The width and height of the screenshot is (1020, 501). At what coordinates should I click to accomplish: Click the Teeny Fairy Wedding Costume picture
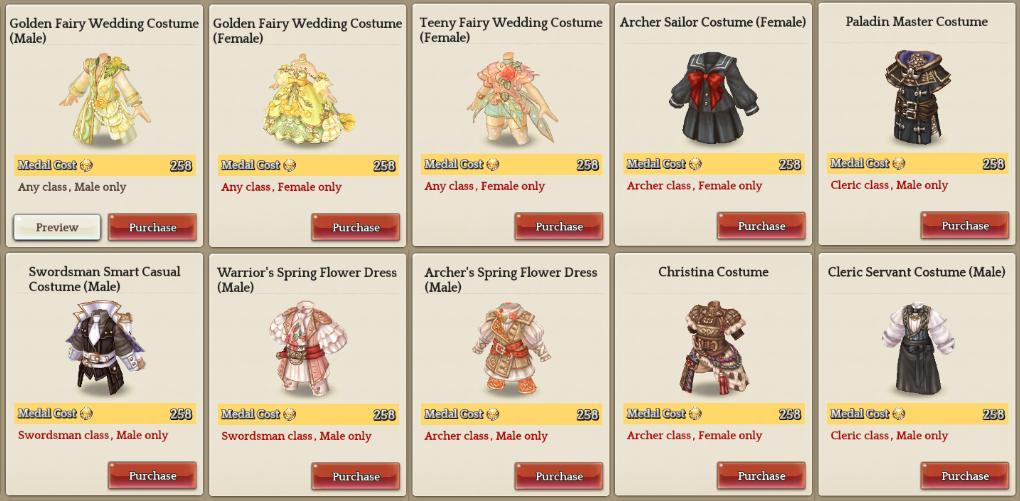pos(512,99)
